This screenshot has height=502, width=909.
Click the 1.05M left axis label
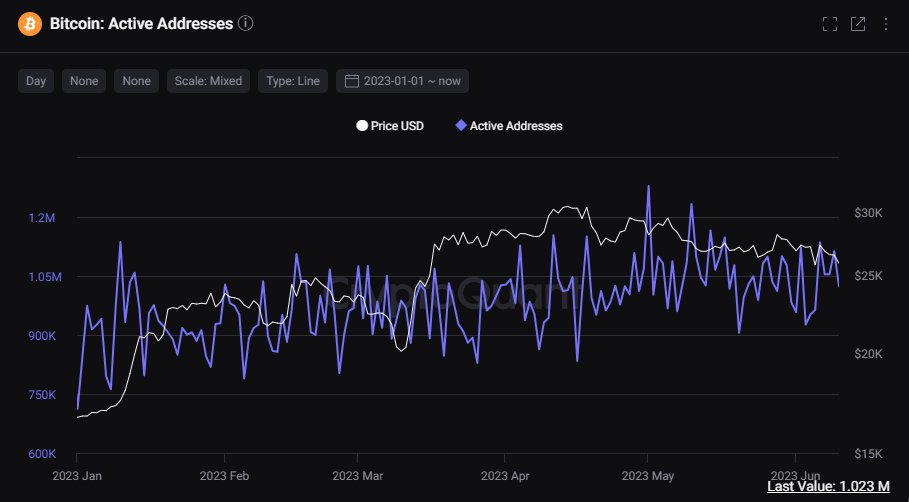45,277
